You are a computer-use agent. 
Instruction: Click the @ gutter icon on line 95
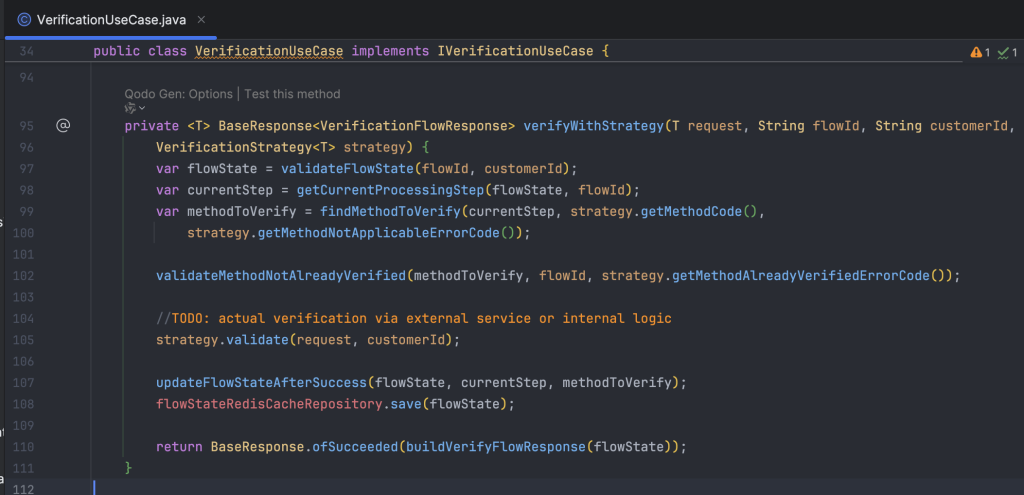click(63, 125)
